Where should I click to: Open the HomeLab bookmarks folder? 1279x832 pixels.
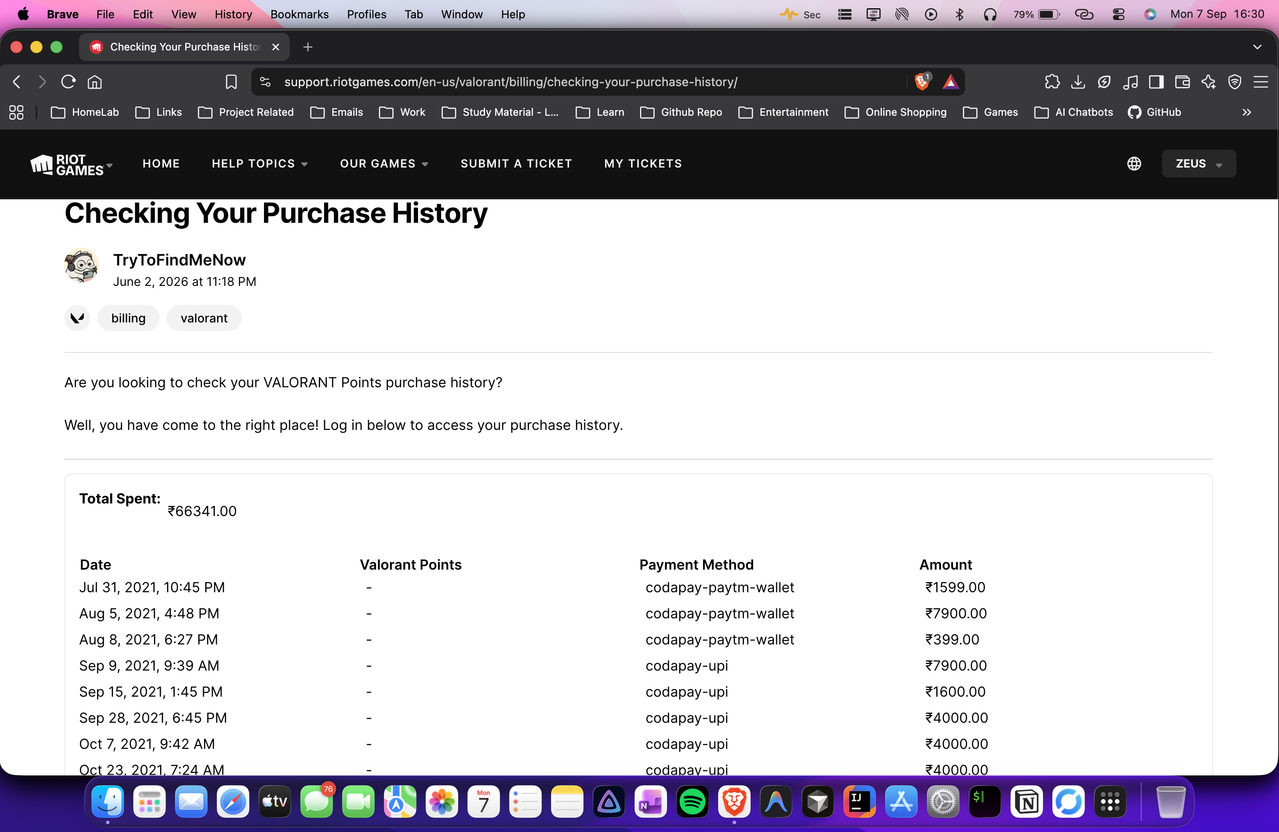tap(85, 112)
